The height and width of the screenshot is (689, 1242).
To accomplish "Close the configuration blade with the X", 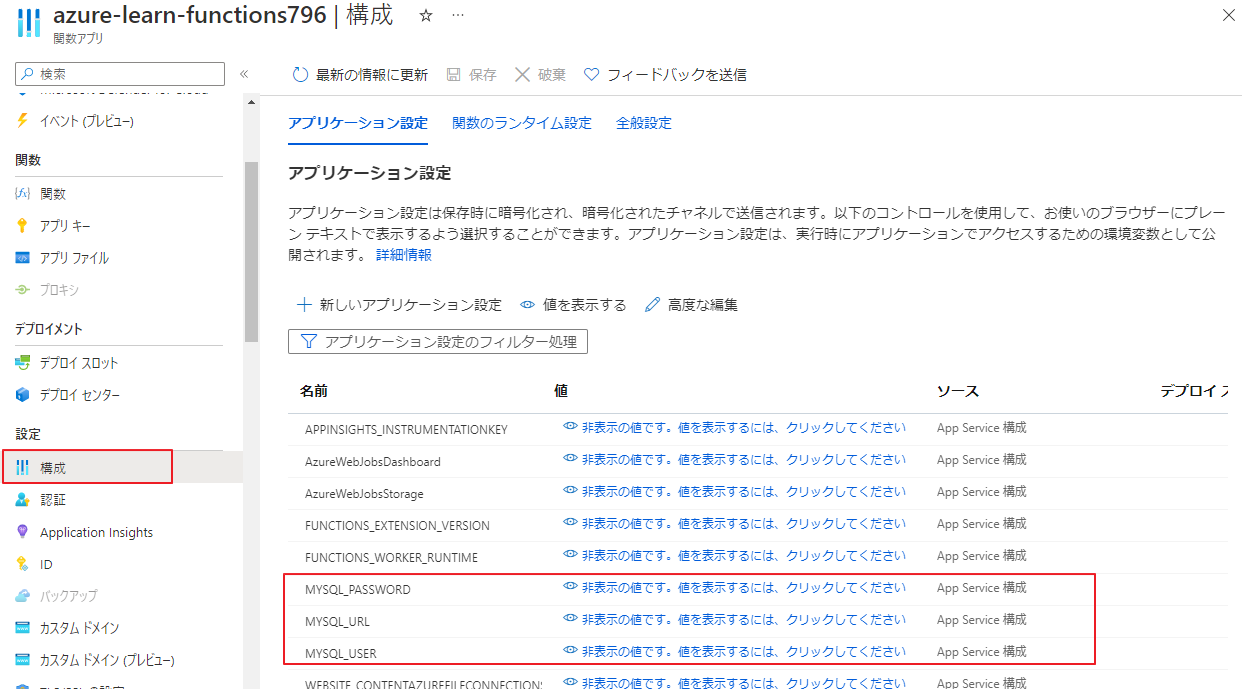I will [1228, 15].
